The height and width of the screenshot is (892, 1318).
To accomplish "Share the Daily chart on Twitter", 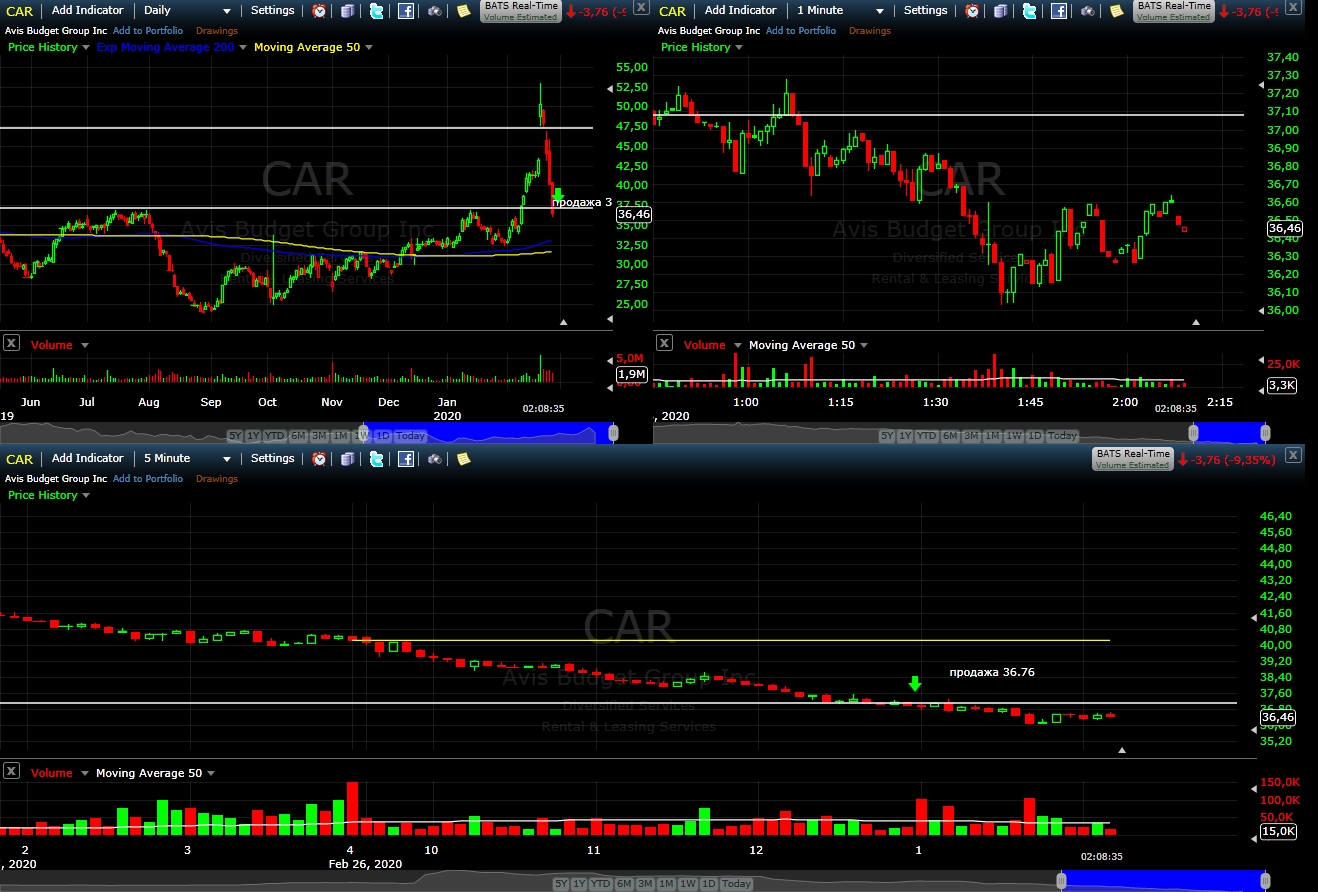I will pyautogui.click(x=376, y=11).
